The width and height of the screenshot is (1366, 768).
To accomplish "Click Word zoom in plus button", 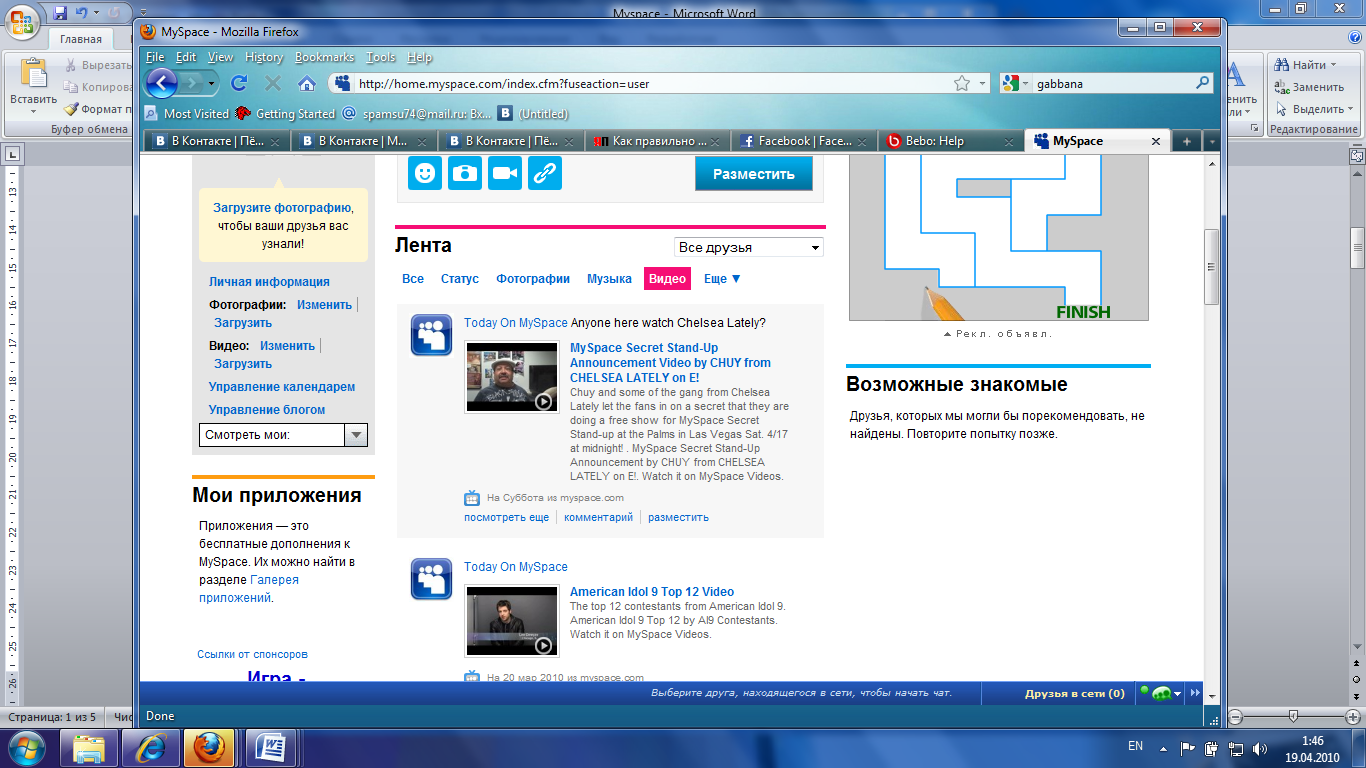I will (x=1354, y=717).
